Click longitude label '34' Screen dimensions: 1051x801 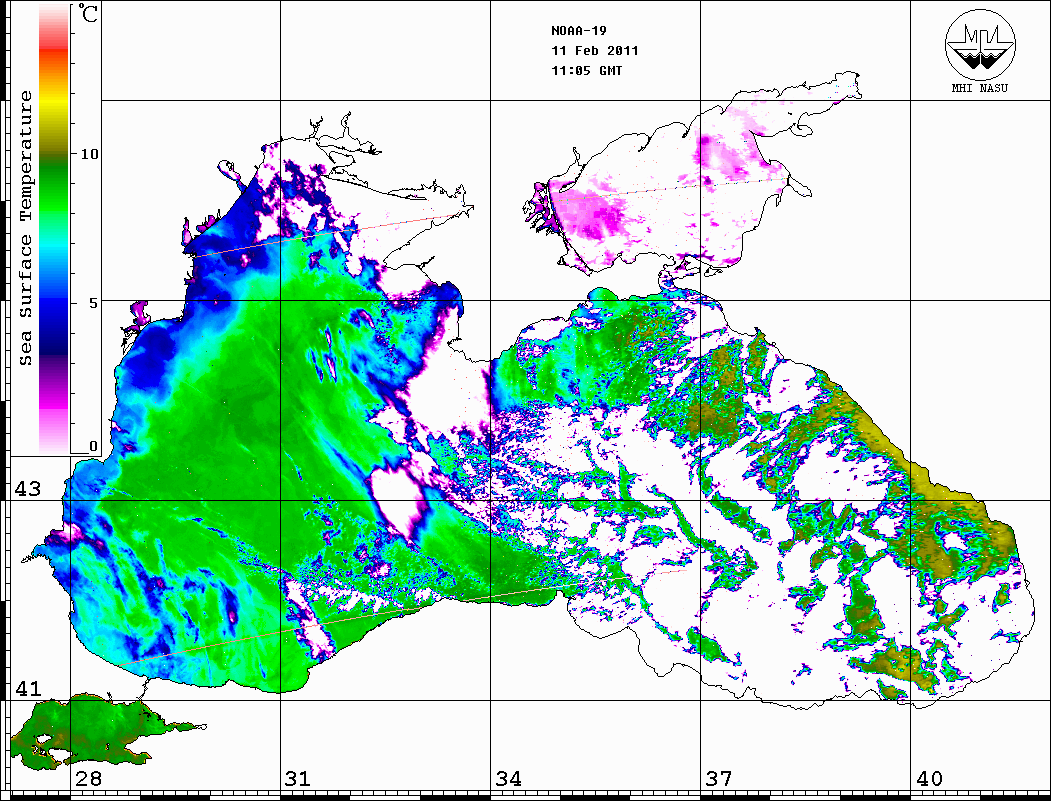point(508,778)
